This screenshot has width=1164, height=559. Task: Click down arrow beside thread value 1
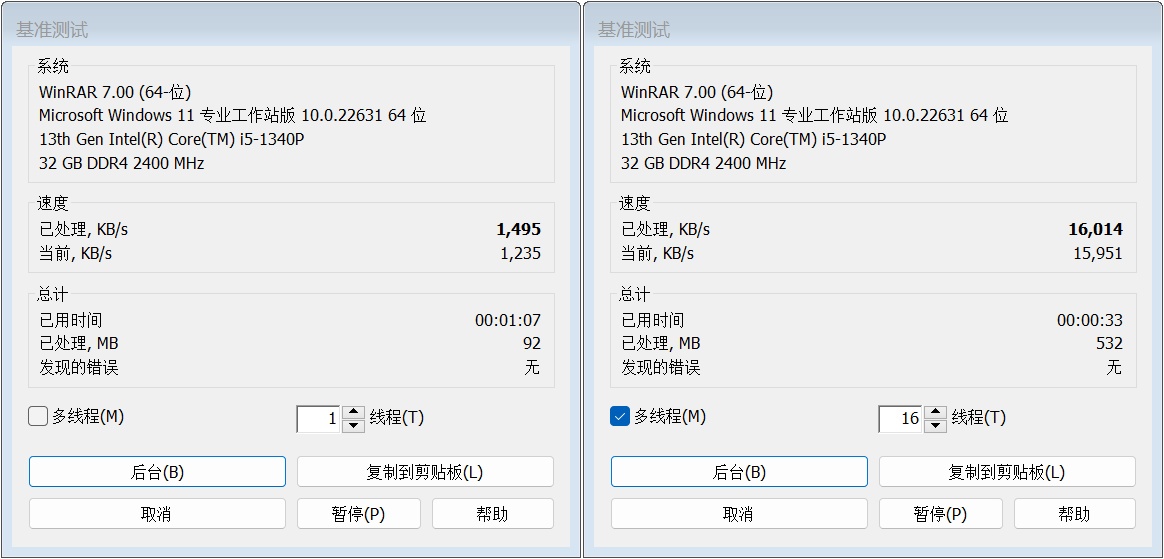tap(353, 425)
